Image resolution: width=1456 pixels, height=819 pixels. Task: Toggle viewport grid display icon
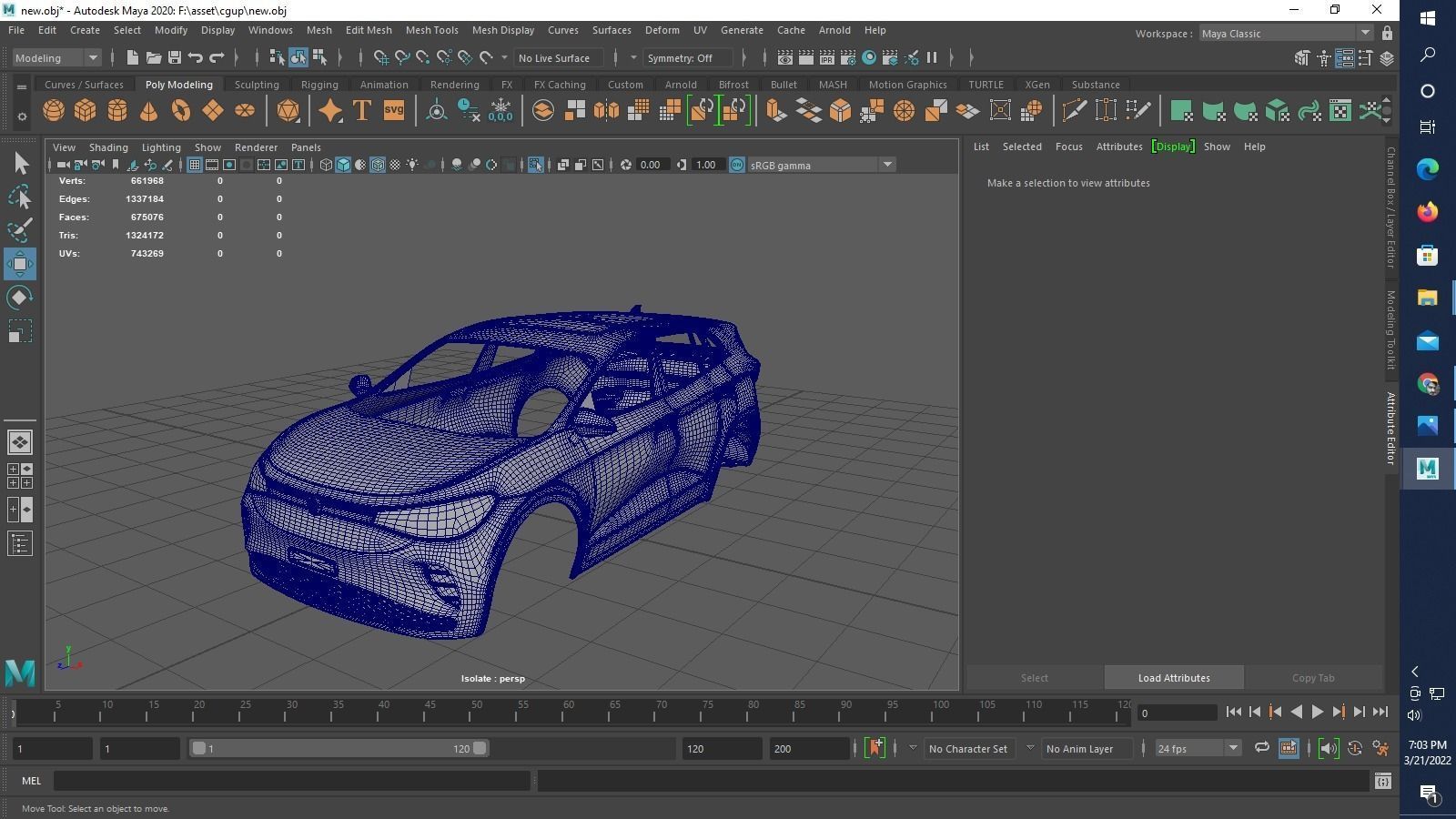pyautogui.click(x=195, y=165)
